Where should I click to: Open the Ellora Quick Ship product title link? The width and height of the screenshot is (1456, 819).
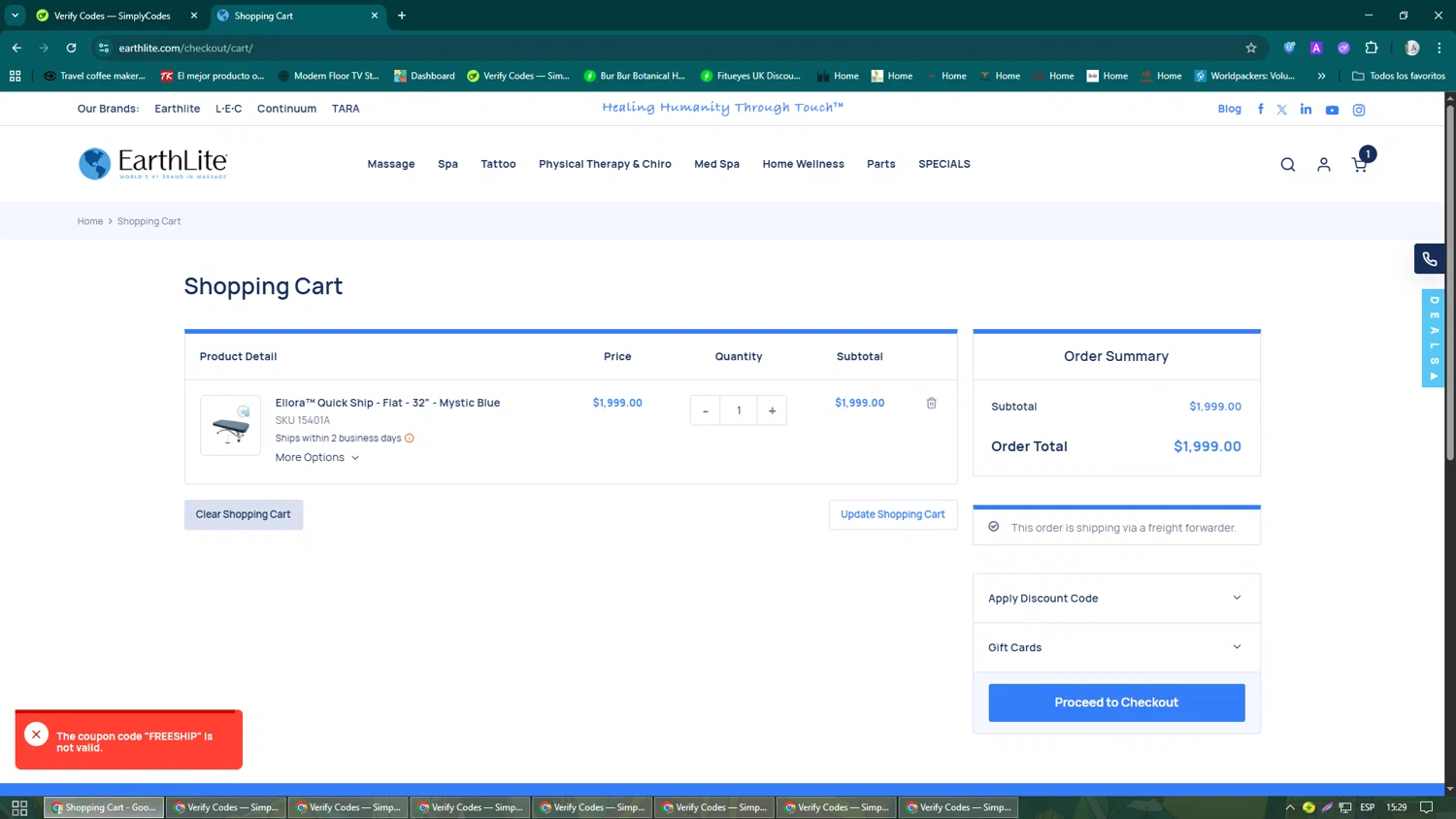pyautogui.click(x=387, y=403)
